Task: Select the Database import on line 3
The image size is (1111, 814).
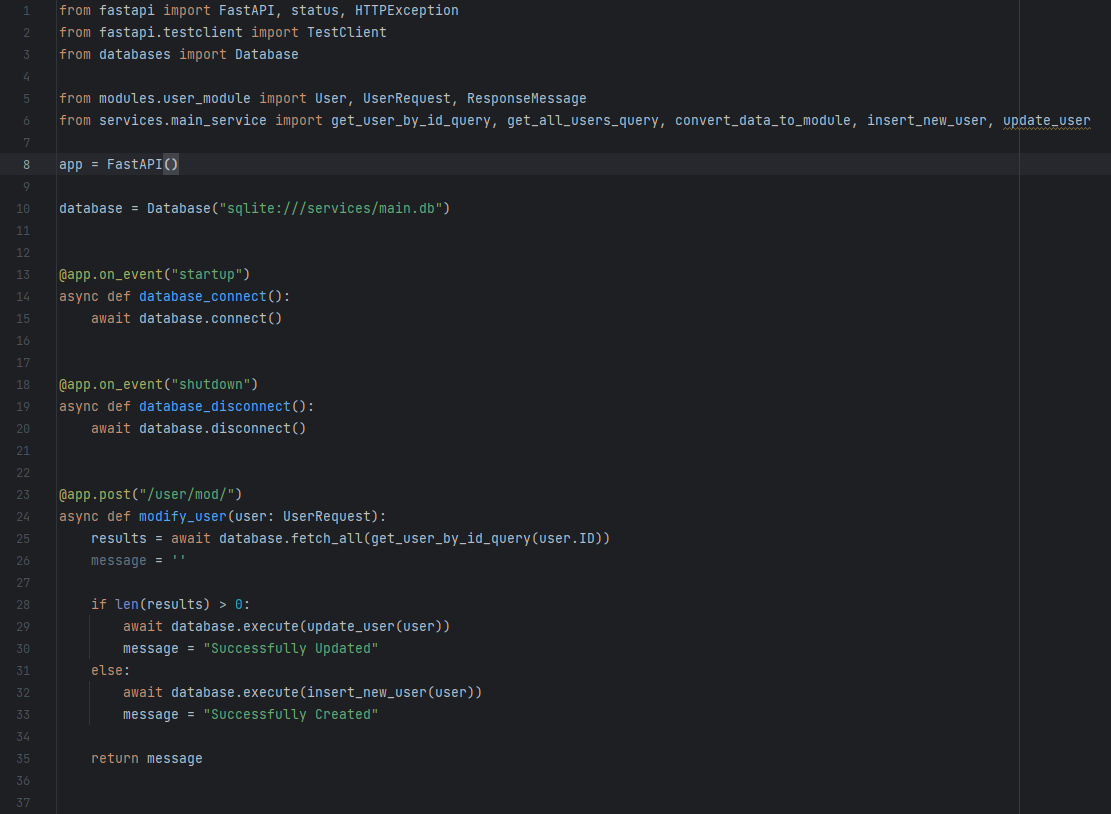Action: (x=266, y=54)
